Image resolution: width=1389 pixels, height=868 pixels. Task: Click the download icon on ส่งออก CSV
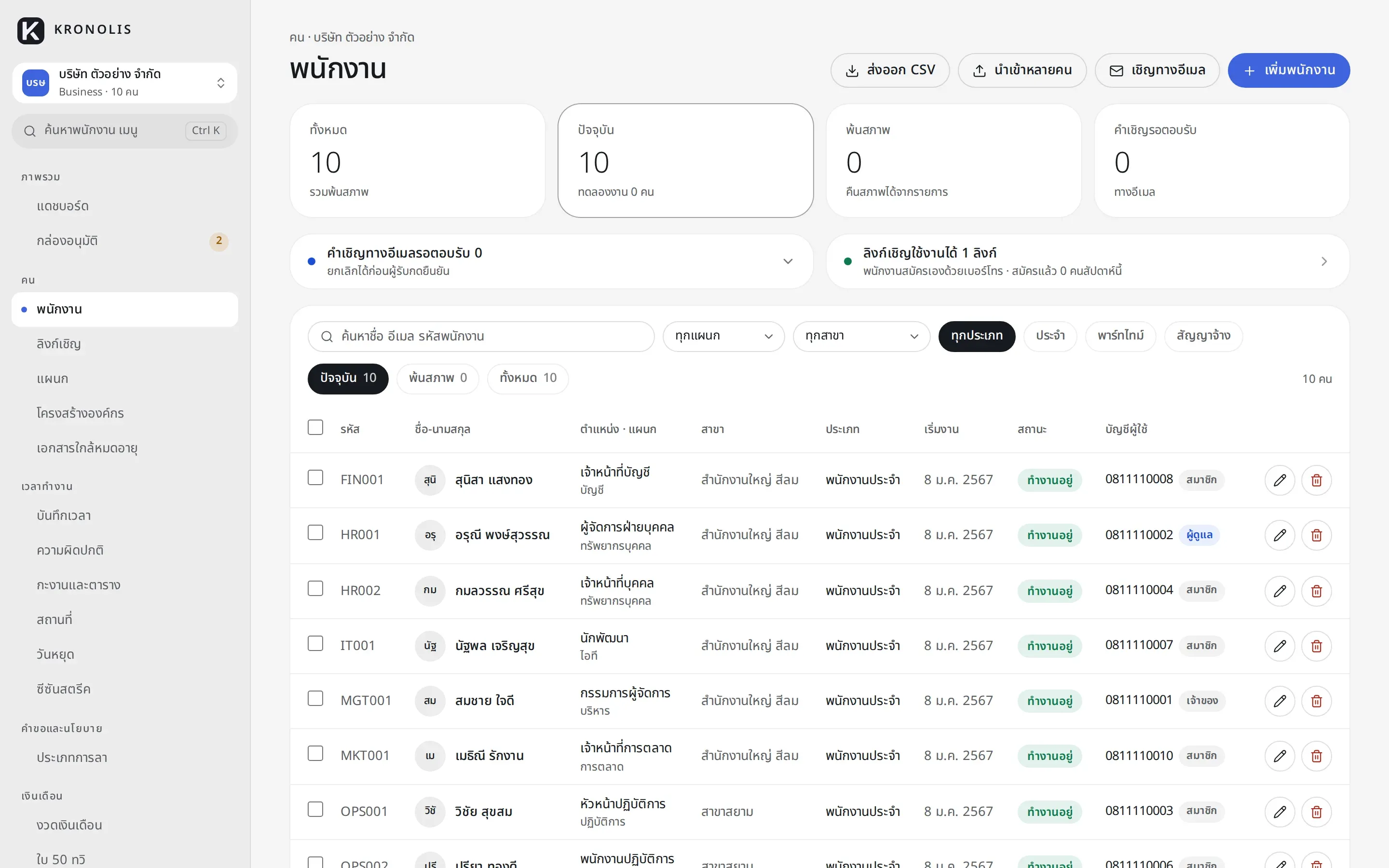(x=852, y=70)
